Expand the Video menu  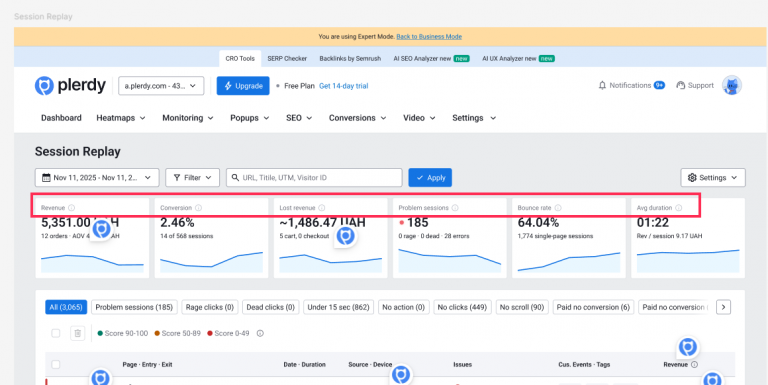419,118
